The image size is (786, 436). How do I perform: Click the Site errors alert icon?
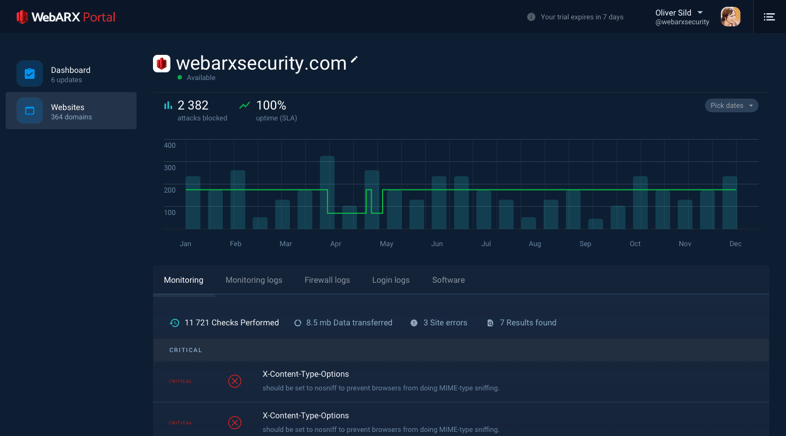pos(414,323)
